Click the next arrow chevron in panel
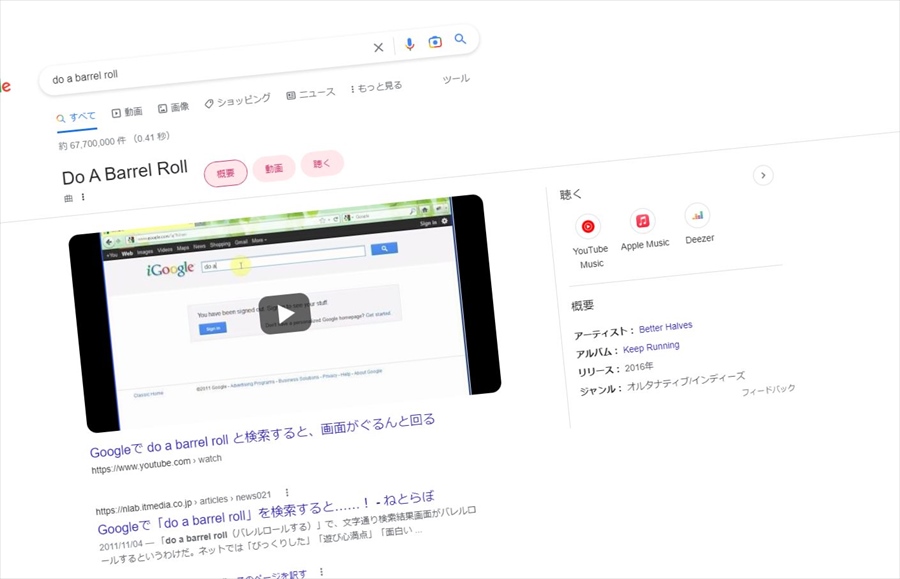The height and width of the screenshot is (579, 900). [763, 176]
